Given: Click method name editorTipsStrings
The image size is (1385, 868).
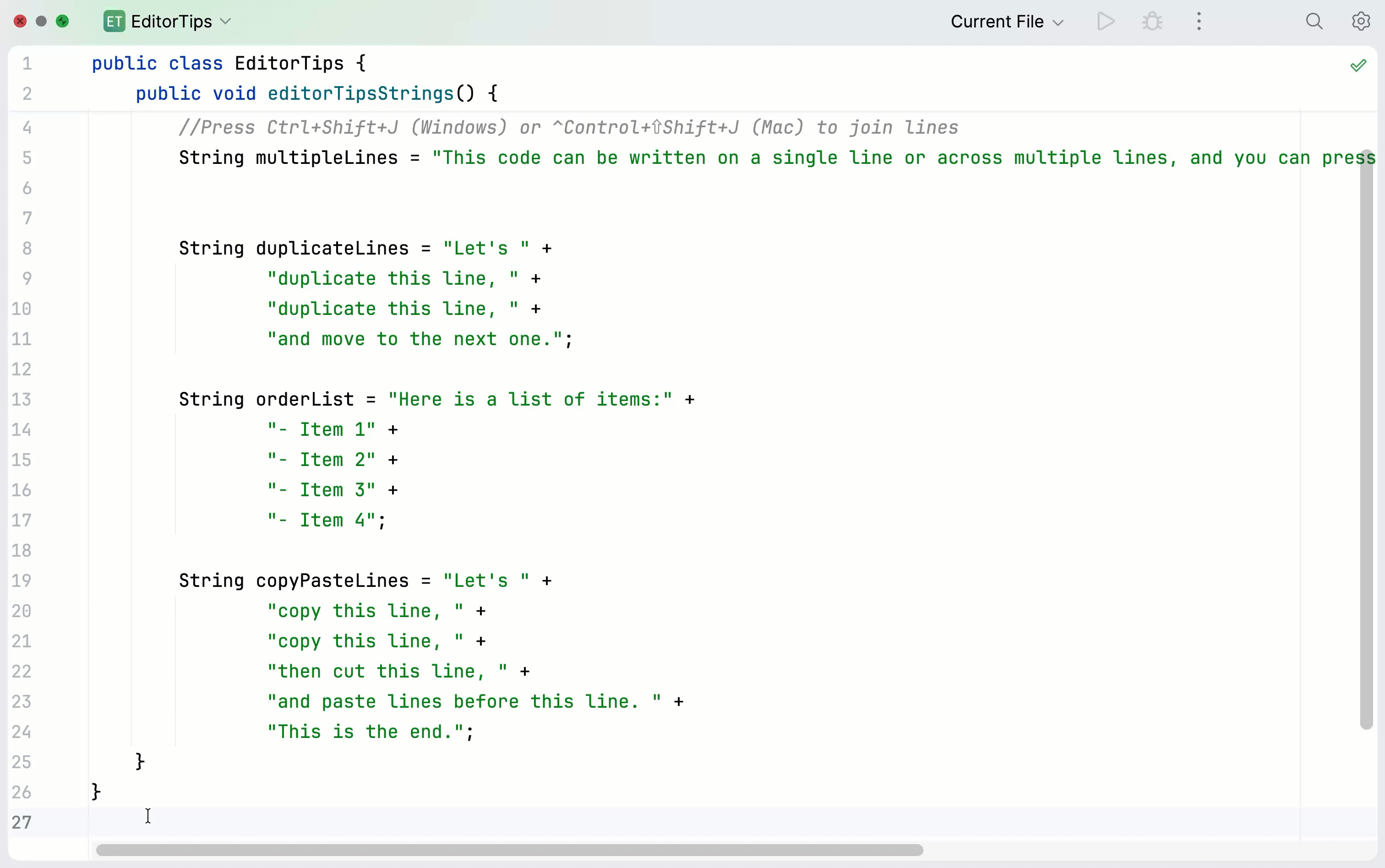Looking at the screenshot, I should pyautogui.click(x=361, y=93).
